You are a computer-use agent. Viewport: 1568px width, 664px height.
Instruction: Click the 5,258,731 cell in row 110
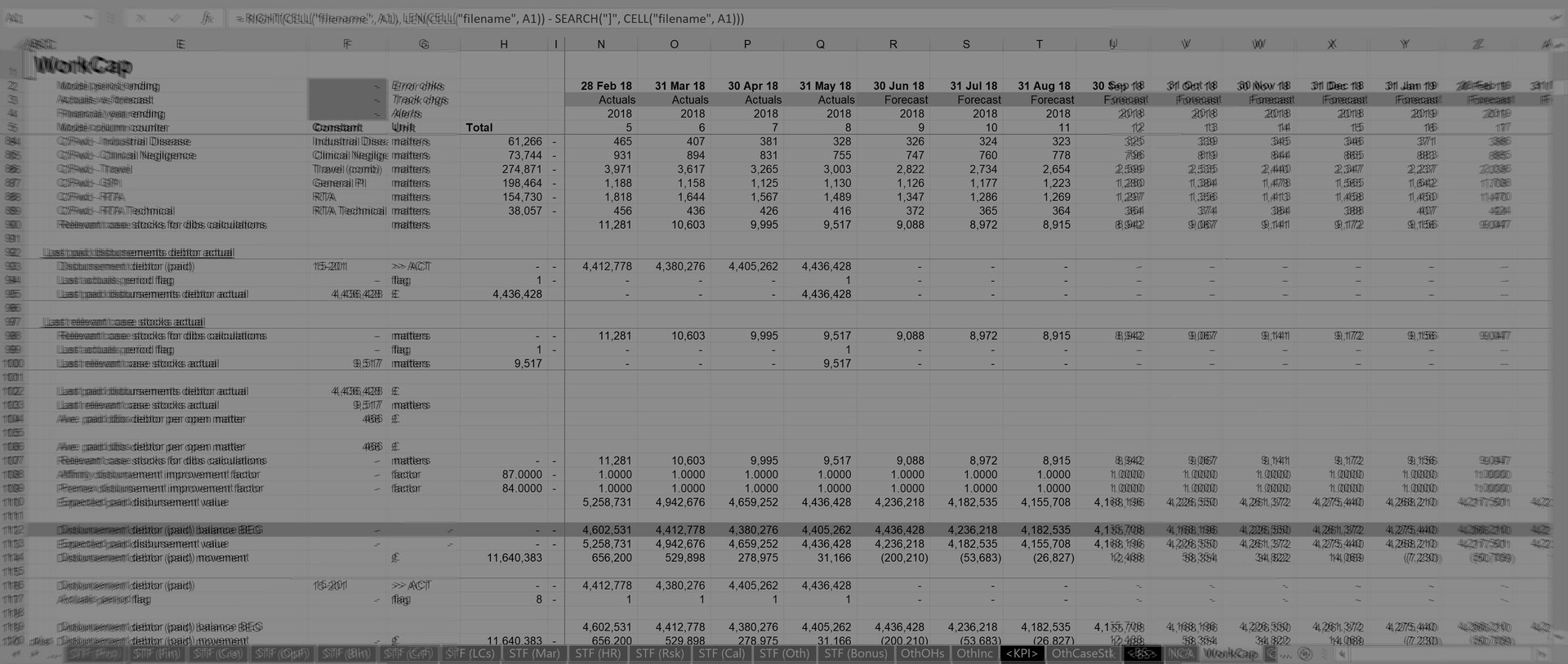[607, 502]
